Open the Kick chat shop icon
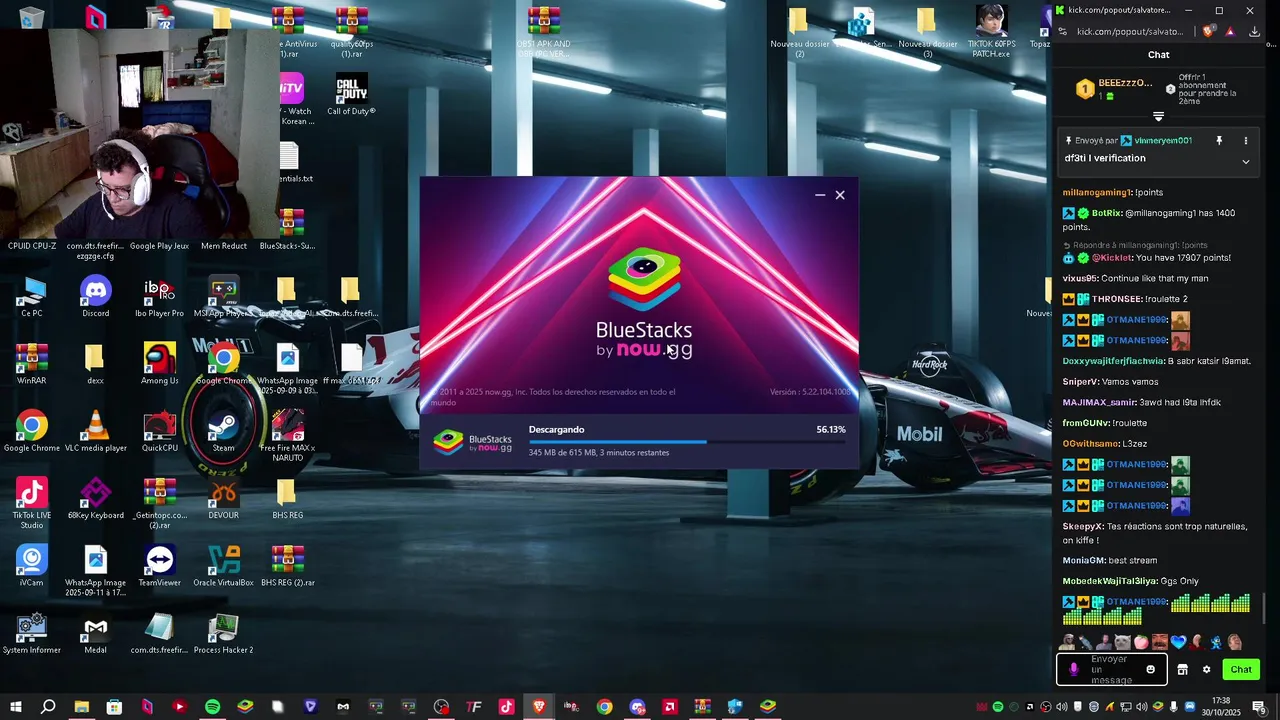The width and height of the screenshot is (1280, 720). click(x=1182, y=670)
